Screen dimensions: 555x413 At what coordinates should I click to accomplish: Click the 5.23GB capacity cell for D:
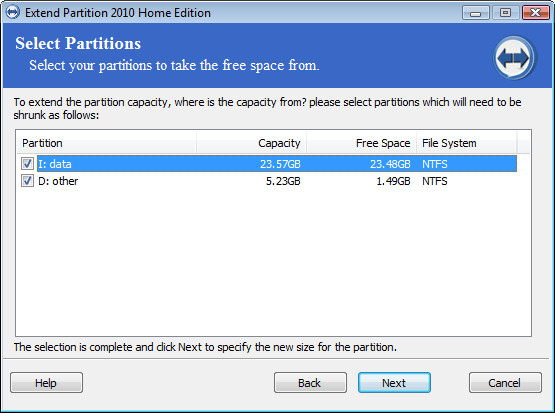[283, 181]
